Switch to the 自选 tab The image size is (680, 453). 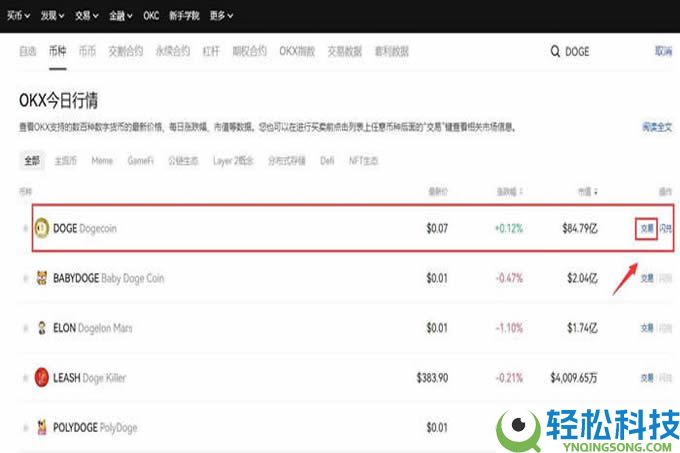point(28,51)
